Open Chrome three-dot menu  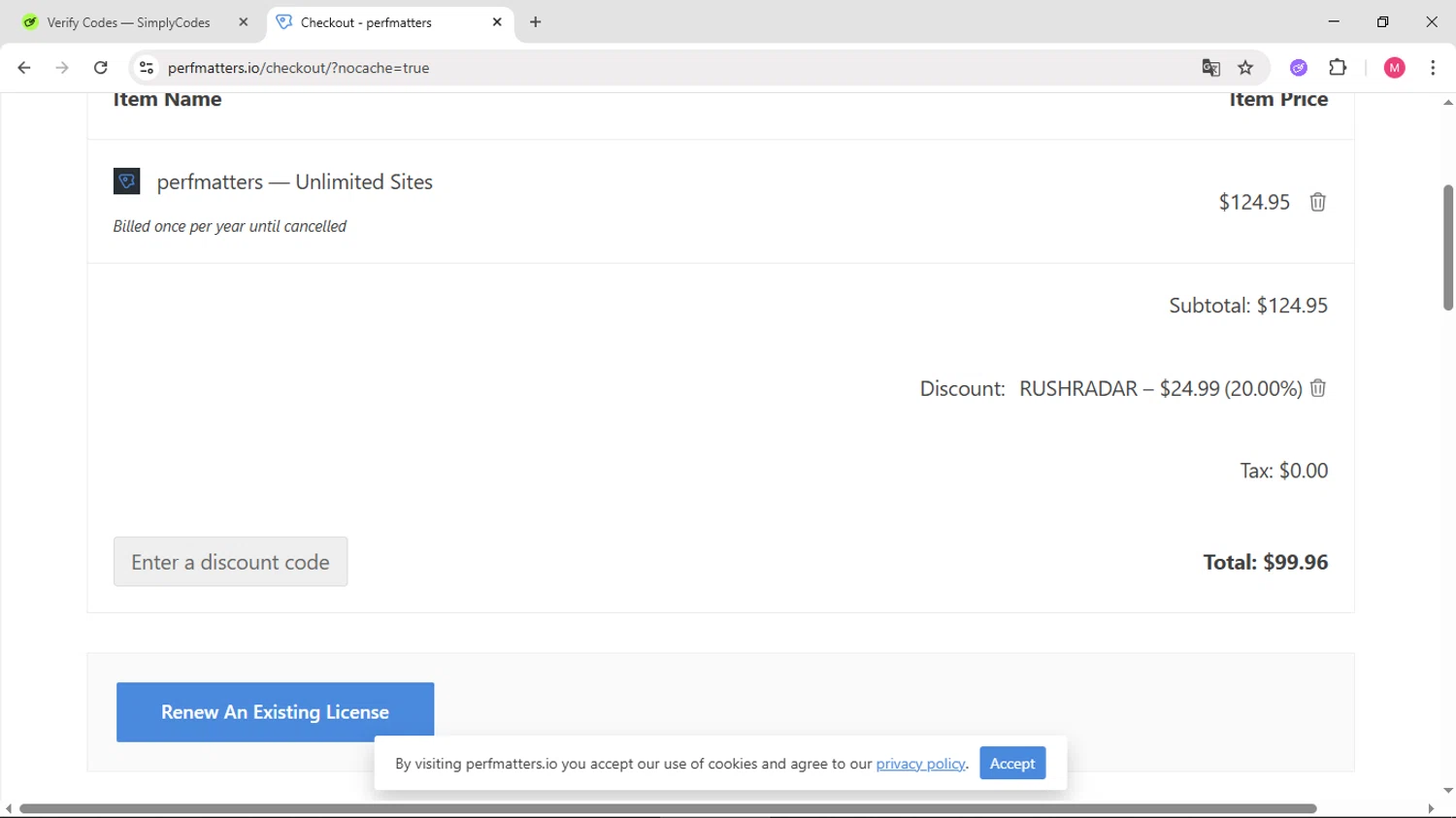pos(1434,68)
